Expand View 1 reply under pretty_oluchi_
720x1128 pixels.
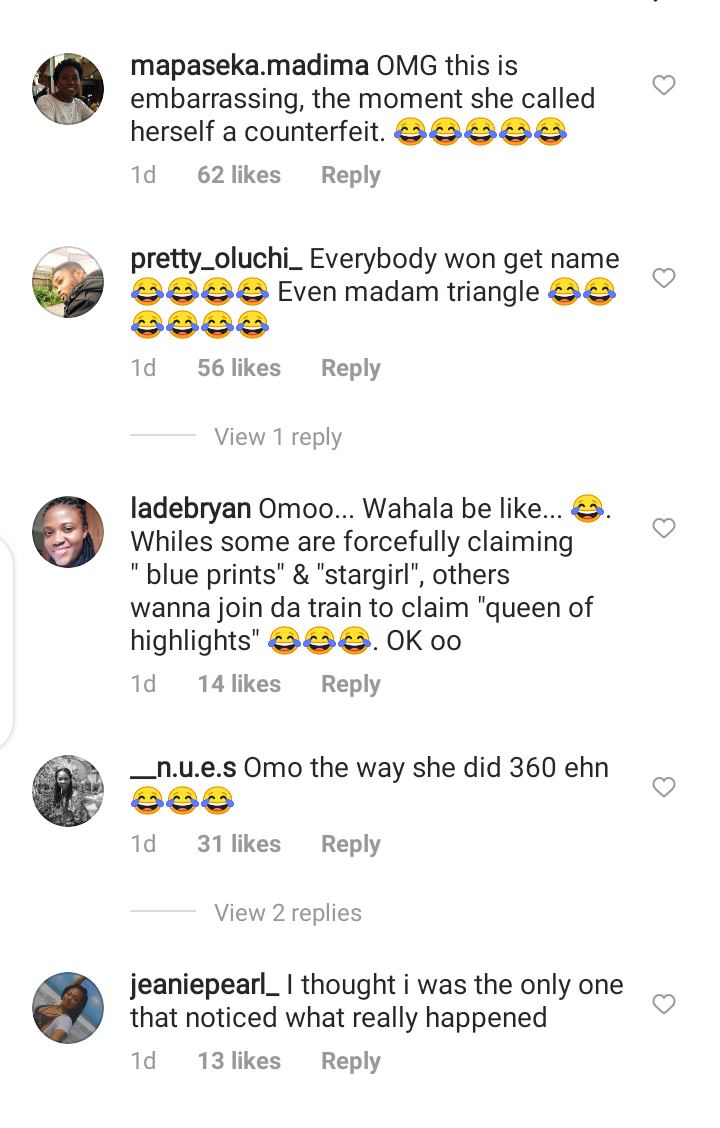(278, 437)
